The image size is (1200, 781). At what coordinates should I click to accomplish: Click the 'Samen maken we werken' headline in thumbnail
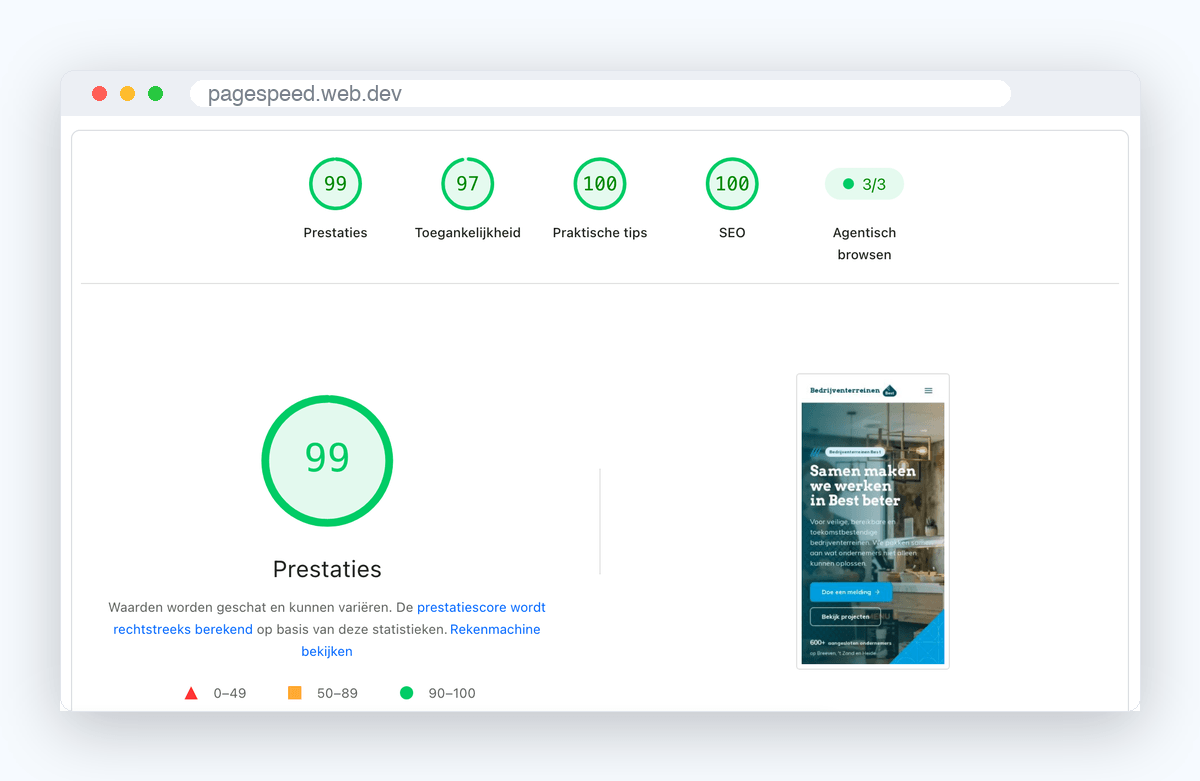[x=862, y=485]
